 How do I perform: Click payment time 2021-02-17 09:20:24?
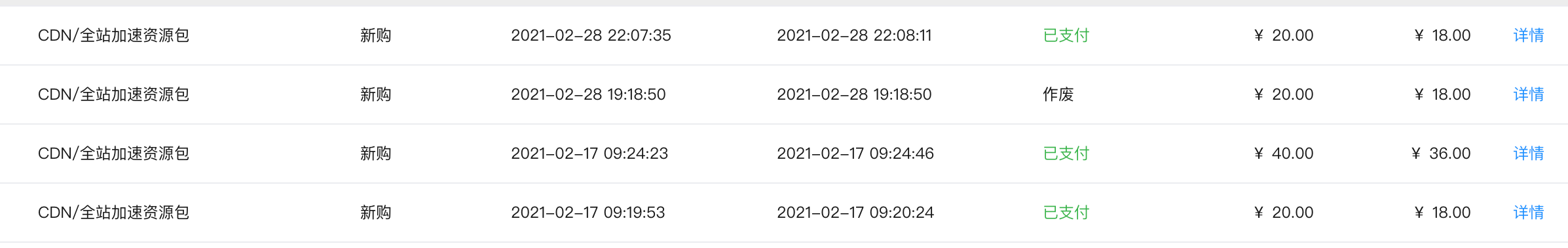(x=855, y=213)
